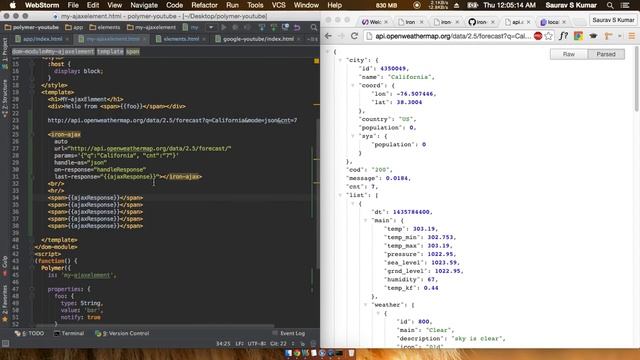Click Git branch widget in status bar
640x360 pixels.
click(x=279, y=344)
